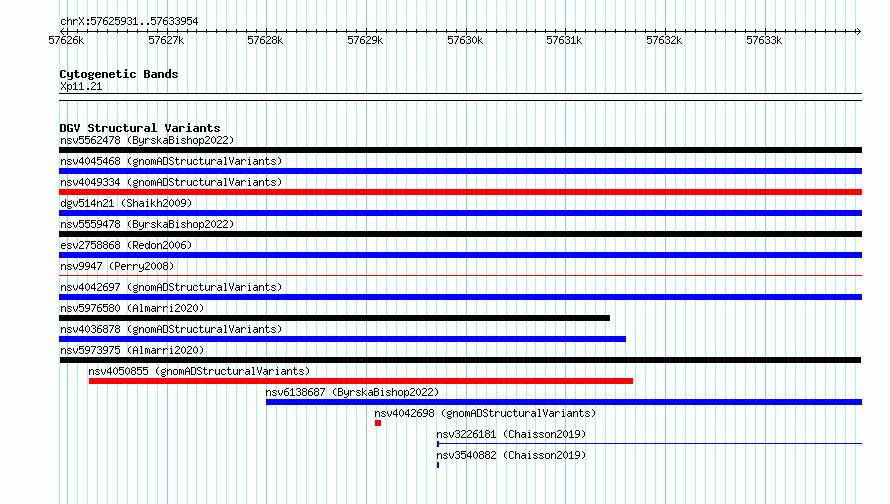Viewport: 890px width, 504px height.
Task: Click the 57629k ruler position
Action: (365, 40)
